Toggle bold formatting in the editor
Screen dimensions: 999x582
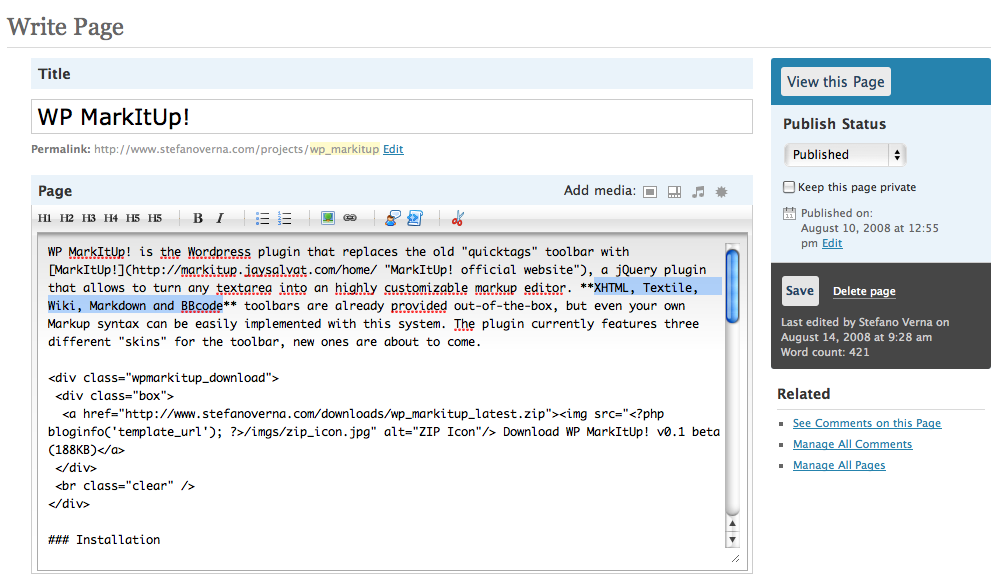pos(198,218)
